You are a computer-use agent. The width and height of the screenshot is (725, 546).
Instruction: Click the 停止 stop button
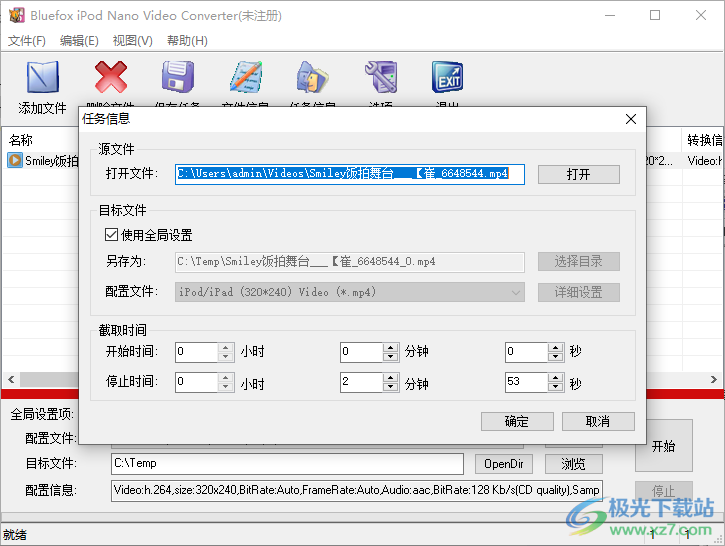pos(664,490)
